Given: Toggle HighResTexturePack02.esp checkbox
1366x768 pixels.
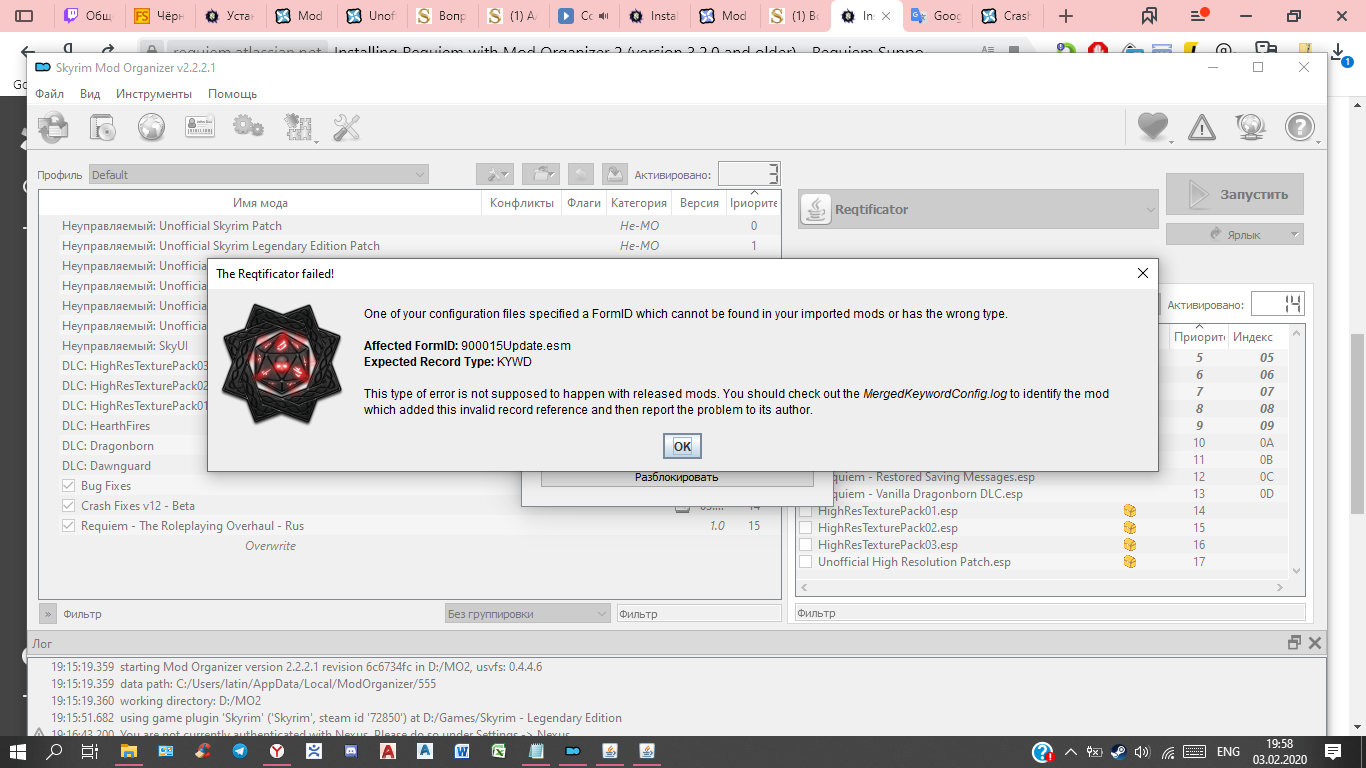Looking at the screenshot, I should 806,528.
